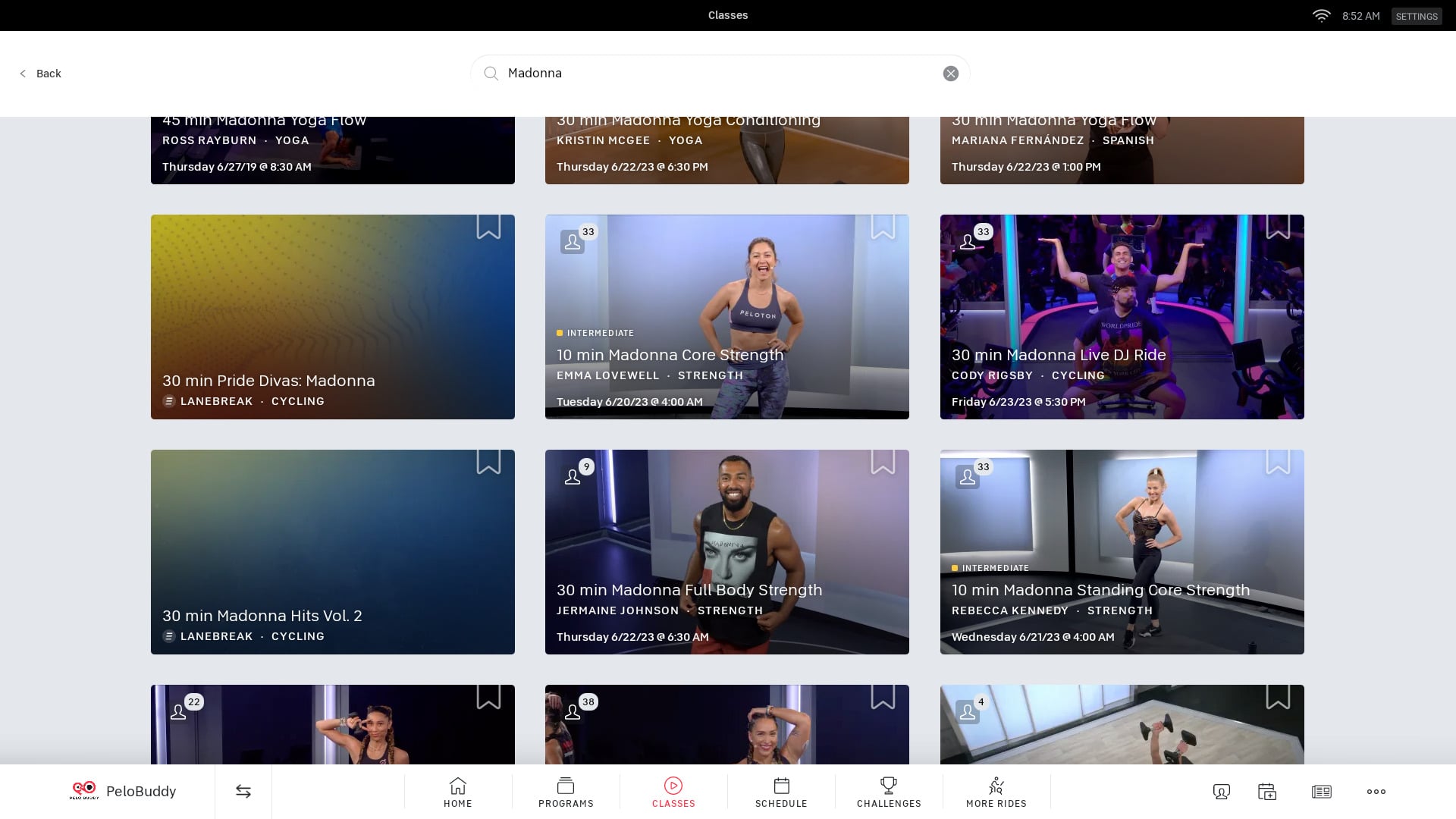Open the 30 min Madonna Live DJ Ride
This screenshot has height=819, width=1456.
pyautogui.click(x=1122, y=317)
